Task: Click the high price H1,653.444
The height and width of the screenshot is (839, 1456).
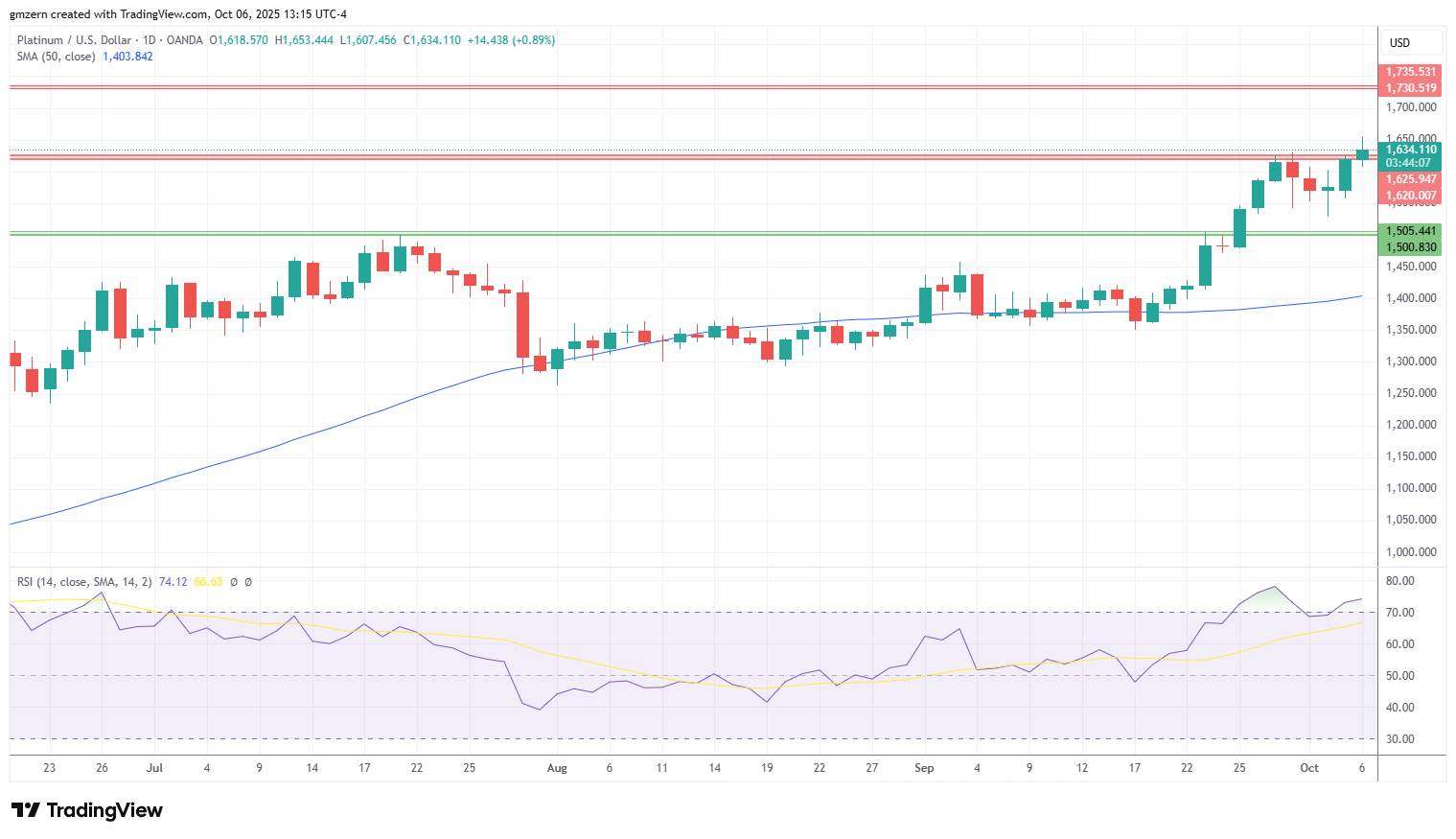Action: click(304, 40)
